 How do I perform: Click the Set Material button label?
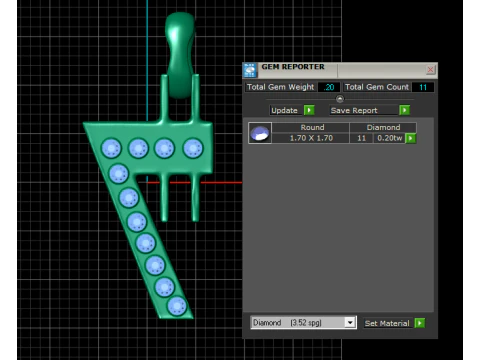387,323
